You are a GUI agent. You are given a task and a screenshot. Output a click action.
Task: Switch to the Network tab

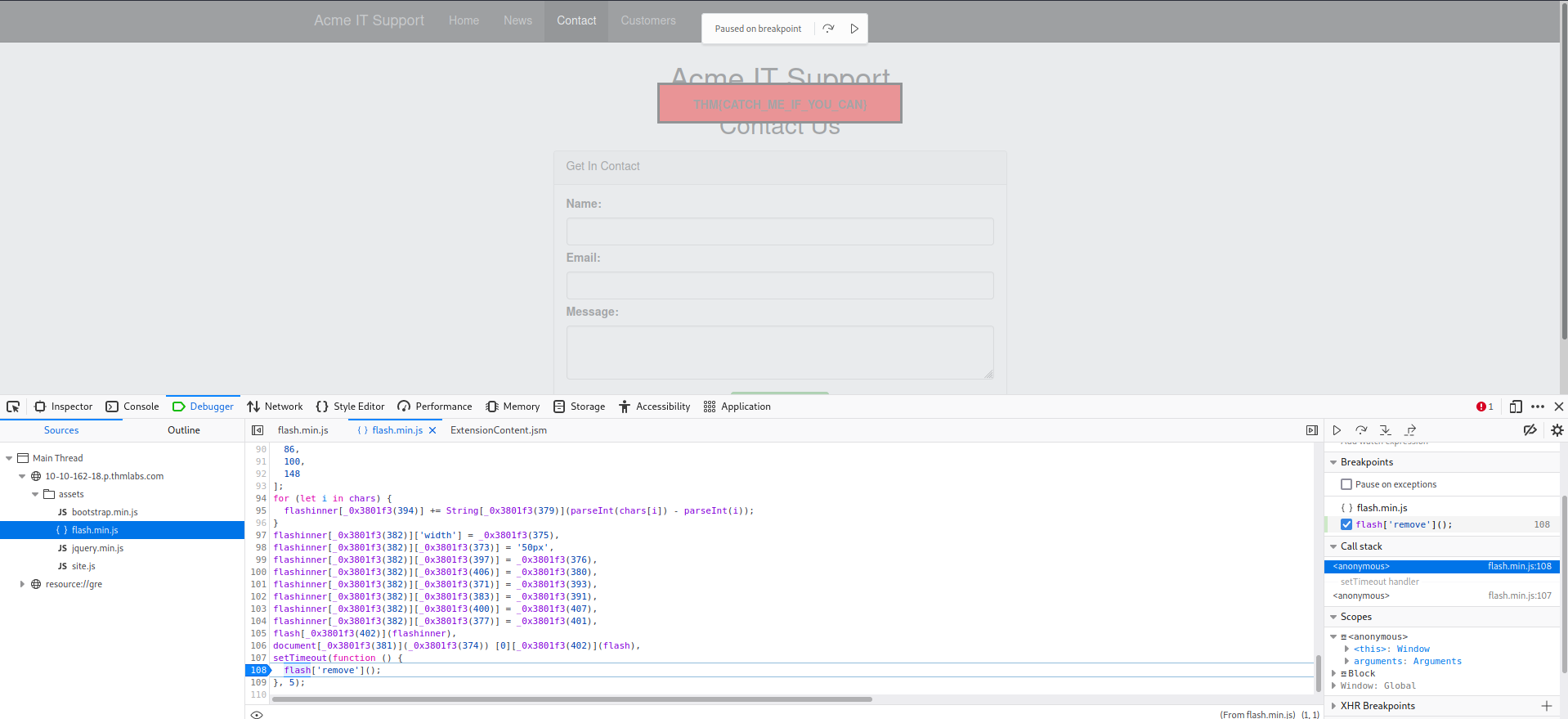point(275,407)
